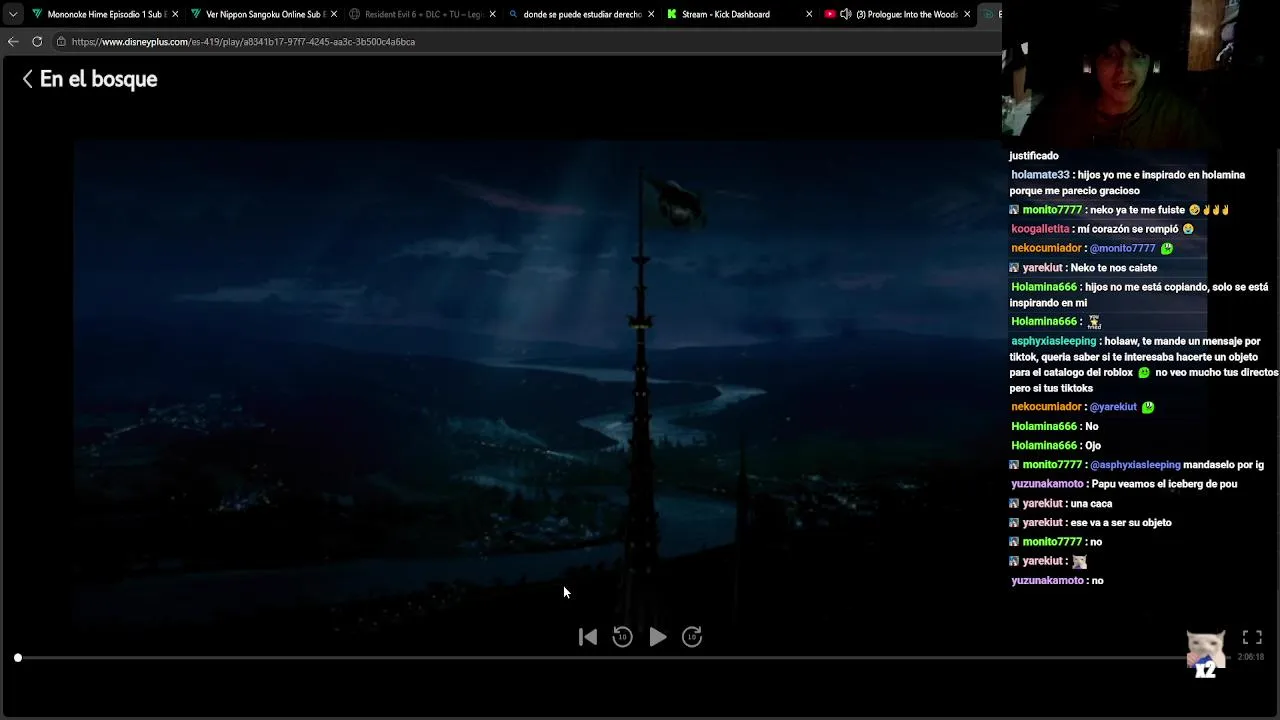Viewport: 1280px width, 720px height.
Task: Click the cat x2 emote overlay
Action: 1205,655
